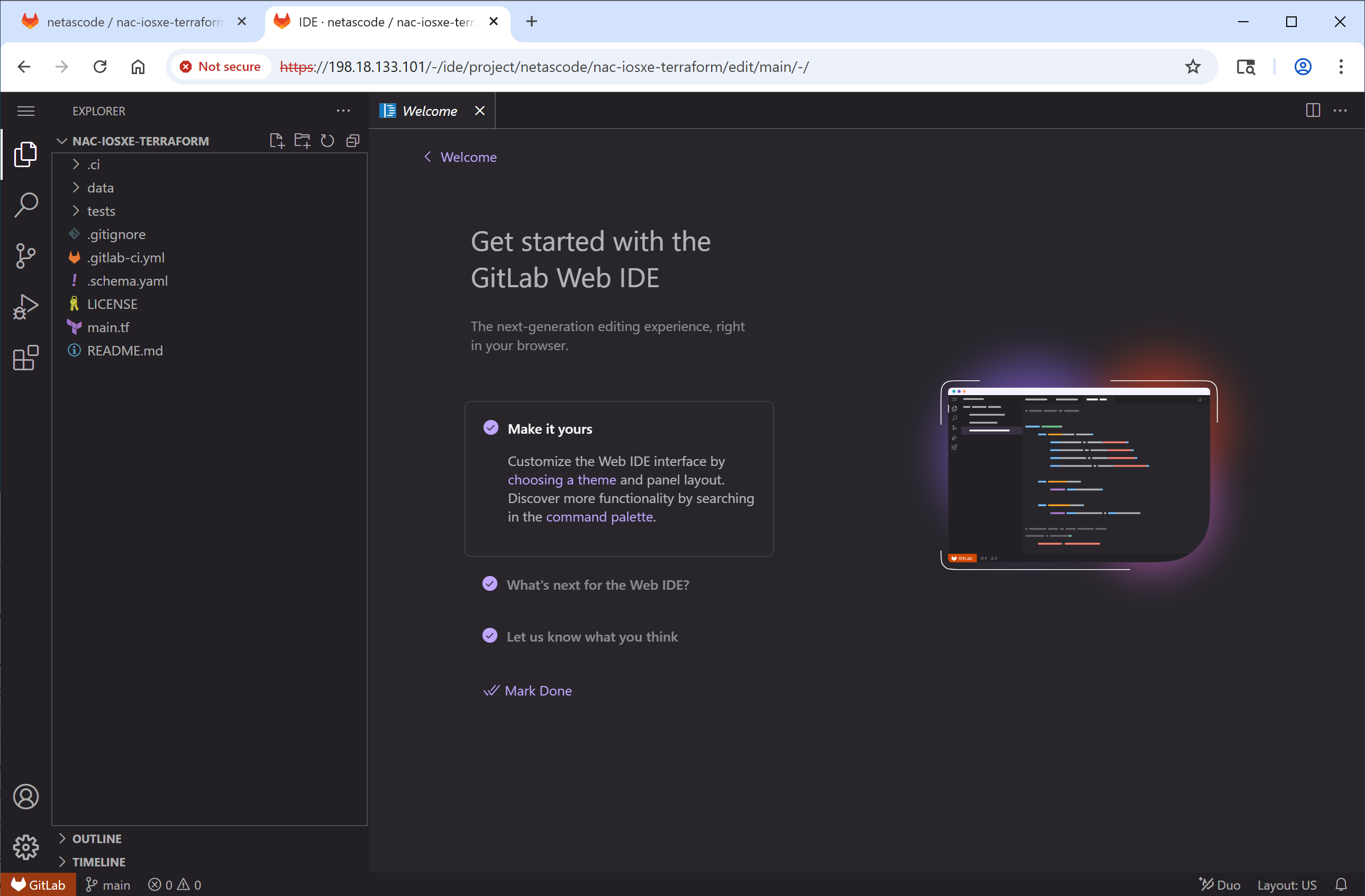Viewport: 1365px width, 896px height.
Task: Click the choosing a theme link
Action: coord(561,480)
